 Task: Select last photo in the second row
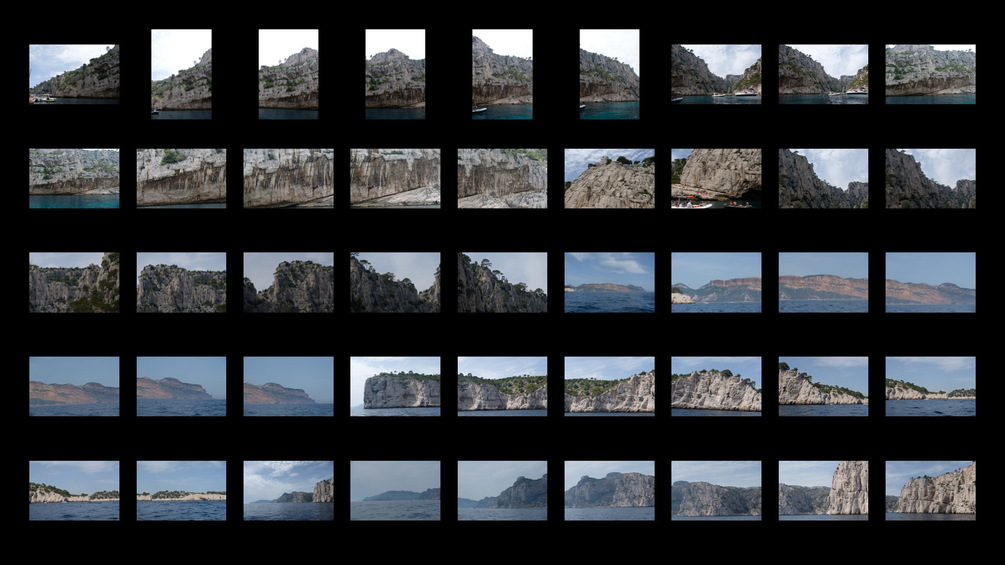931,179
